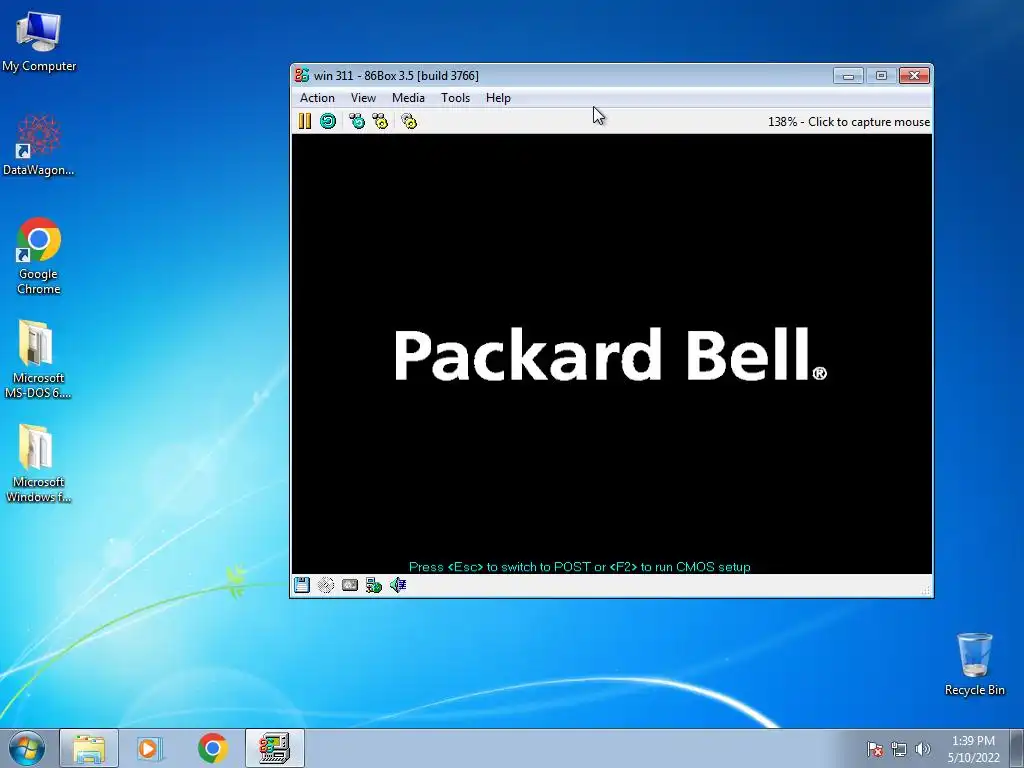Maximize the 86Box window
The height and width of the screenshot is (768, 1024).
pos(881,76)
